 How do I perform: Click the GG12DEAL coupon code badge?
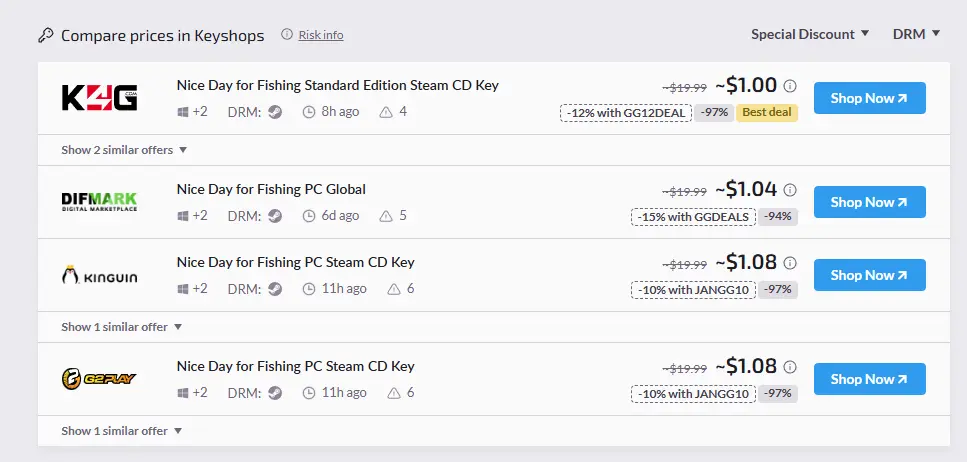pos(626,113)
